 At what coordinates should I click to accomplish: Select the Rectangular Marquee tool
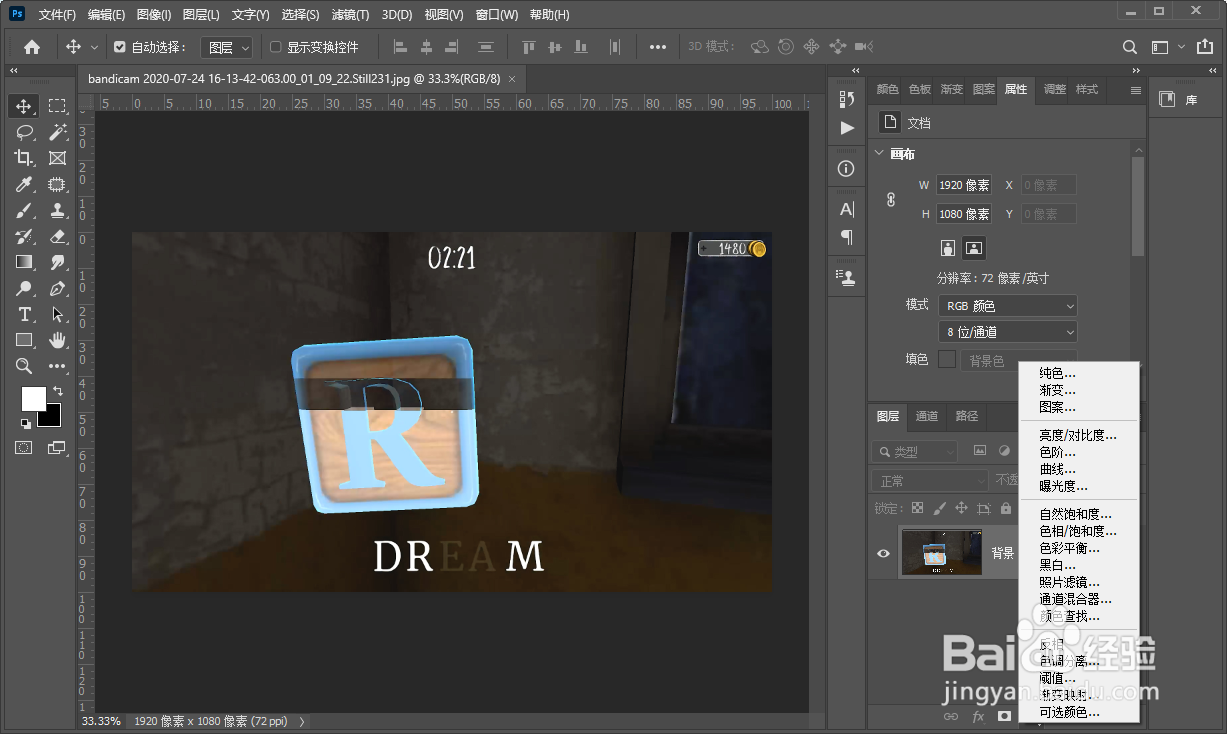pyautogui.click(x=58, y=106)
